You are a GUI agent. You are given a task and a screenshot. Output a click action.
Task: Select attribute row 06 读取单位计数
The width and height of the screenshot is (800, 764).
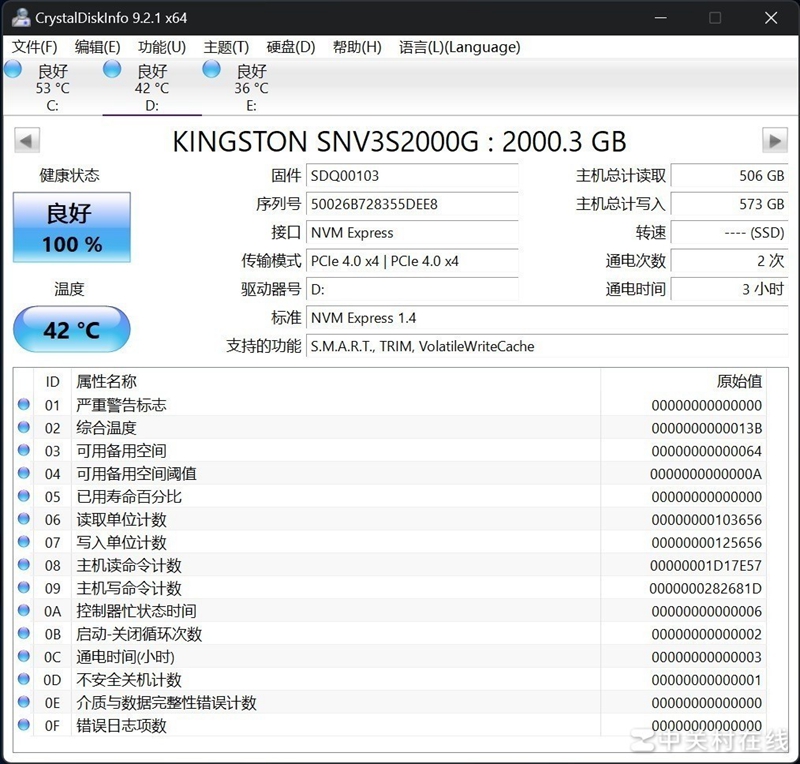pyautogui.click(x=390, y=520)
